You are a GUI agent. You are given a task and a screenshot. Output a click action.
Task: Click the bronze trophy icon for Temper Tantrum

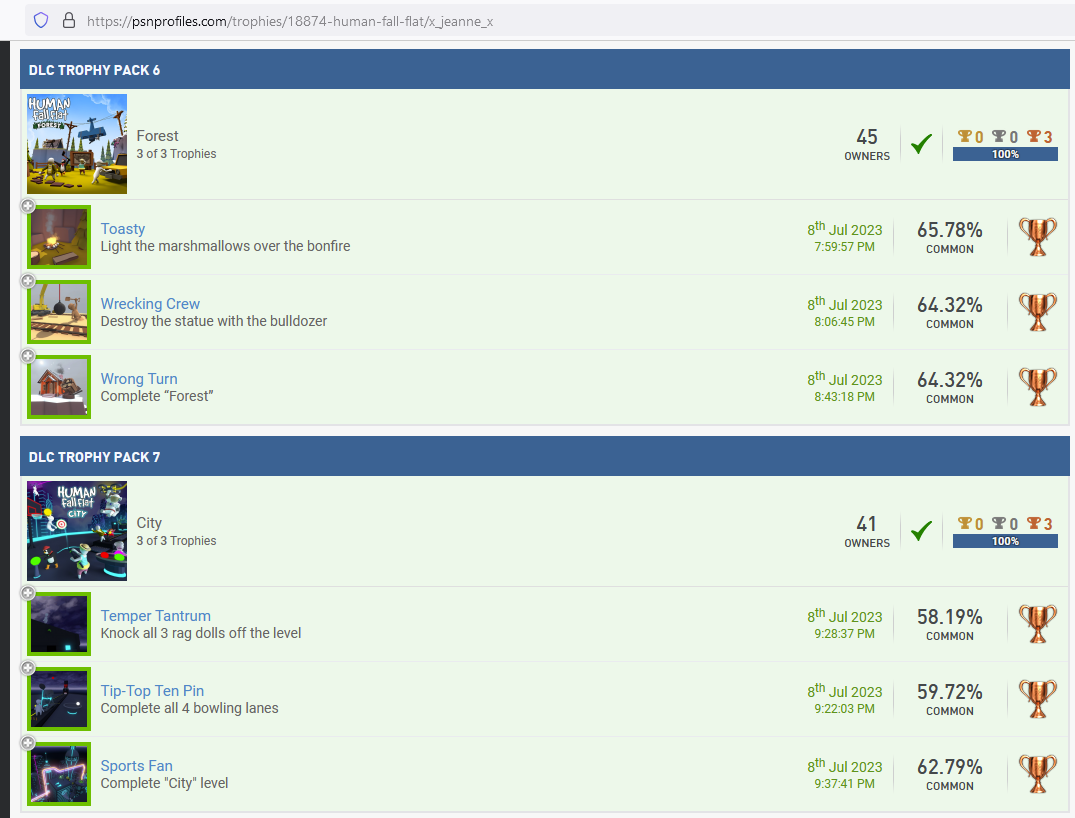tap(1037, 624)
